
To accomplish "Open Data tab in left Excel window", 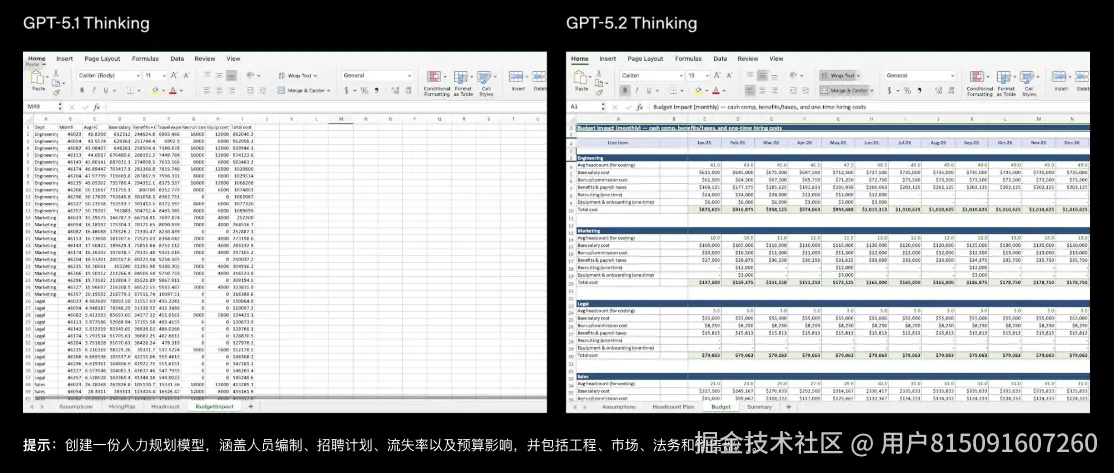I will [177, 59].
